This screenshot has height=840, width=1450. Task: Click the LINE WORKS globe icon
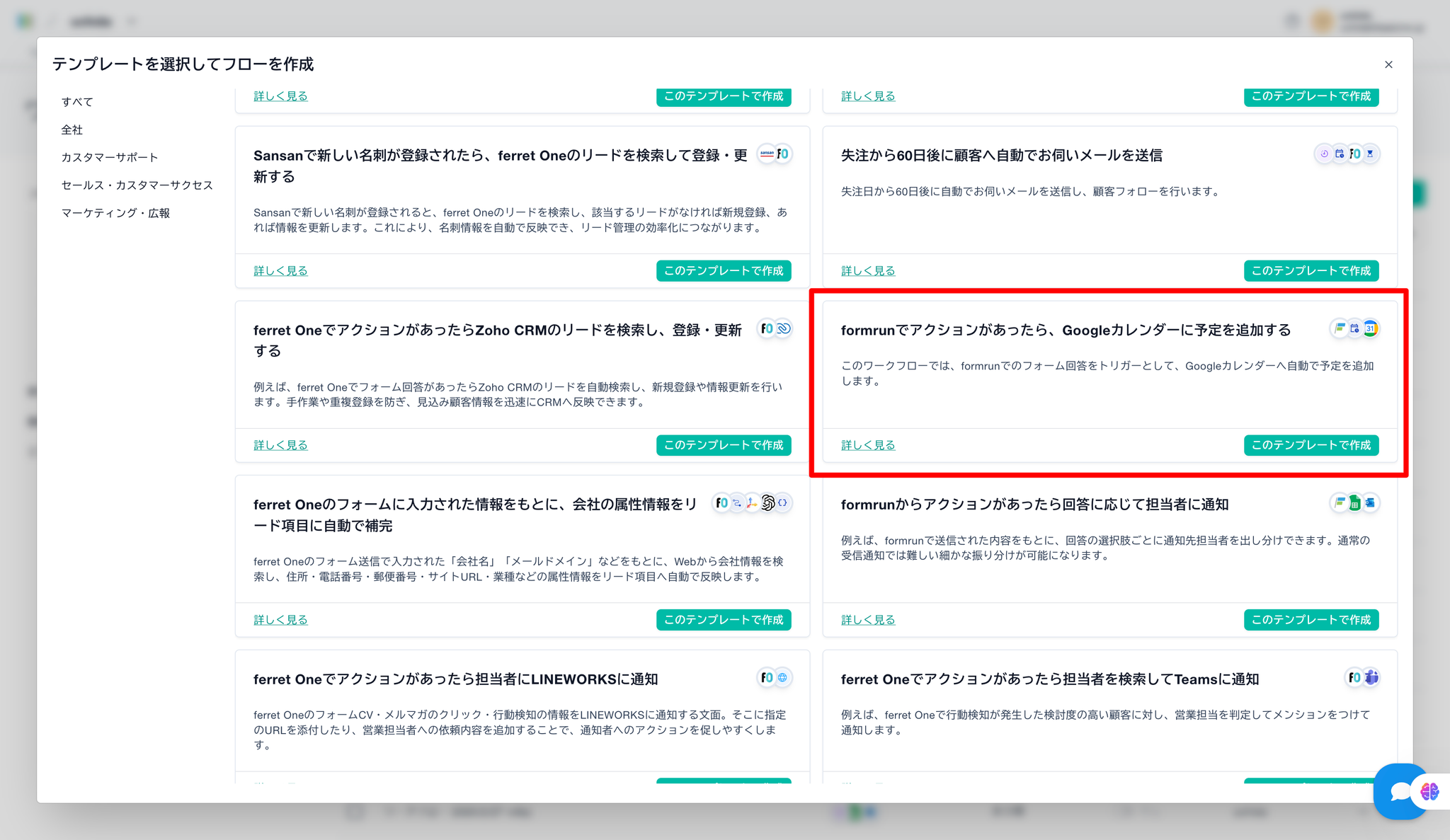782,677
